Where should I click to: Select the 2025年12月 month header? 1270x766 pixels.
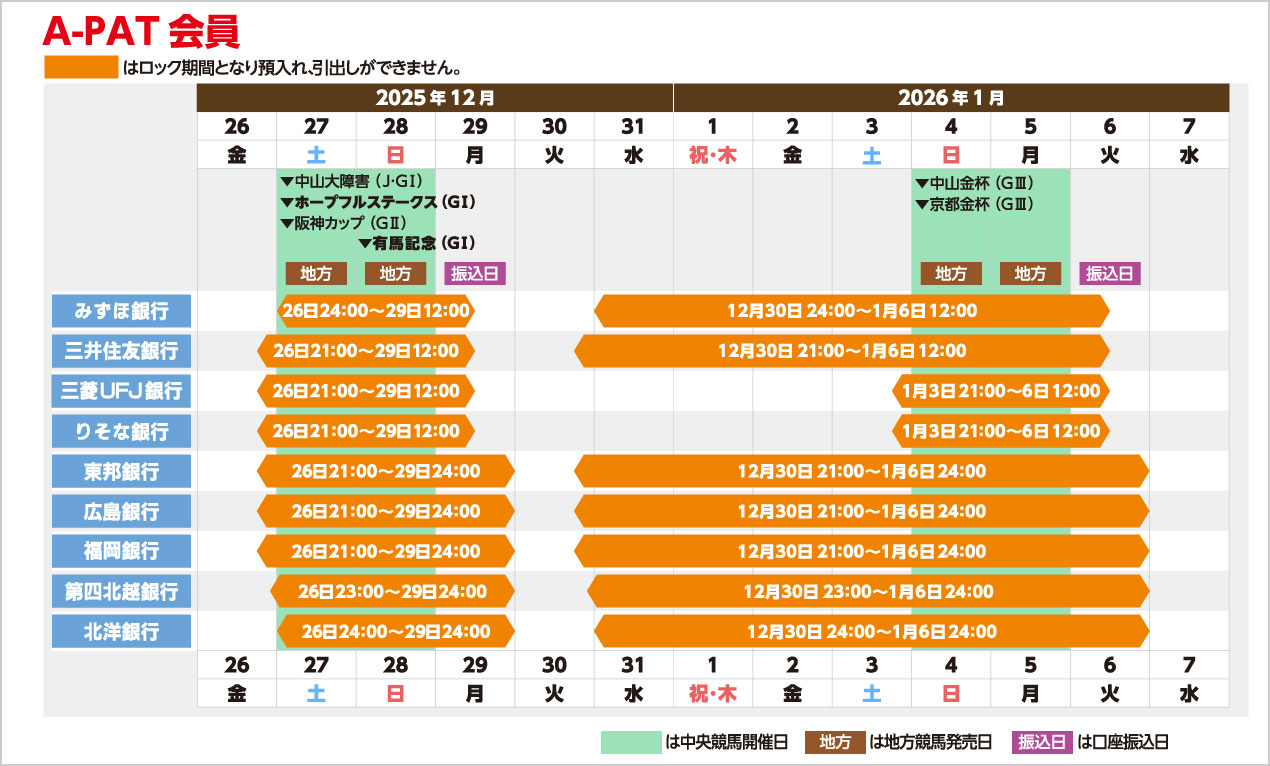click(x=435, y=98)
